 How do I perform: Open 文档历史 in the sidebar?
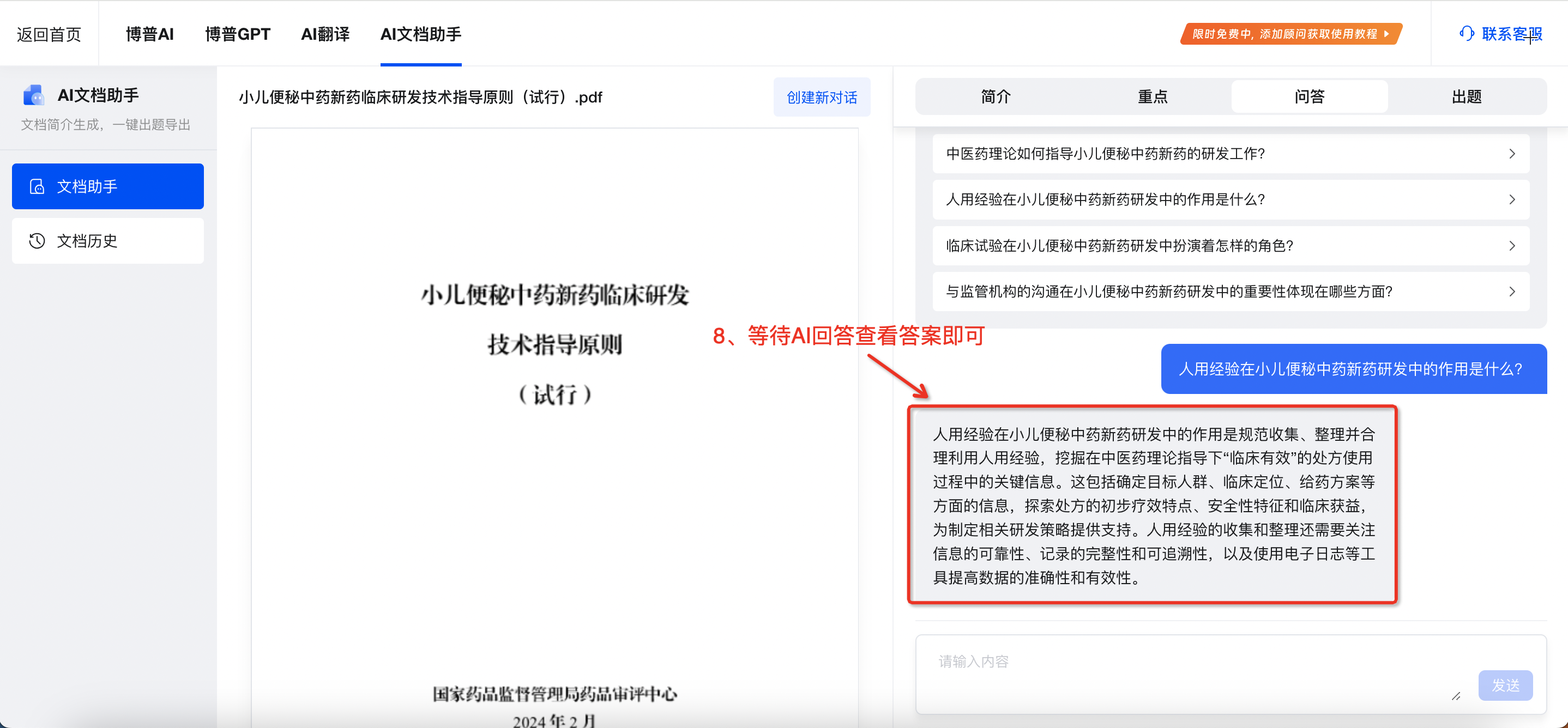[108, 241]
